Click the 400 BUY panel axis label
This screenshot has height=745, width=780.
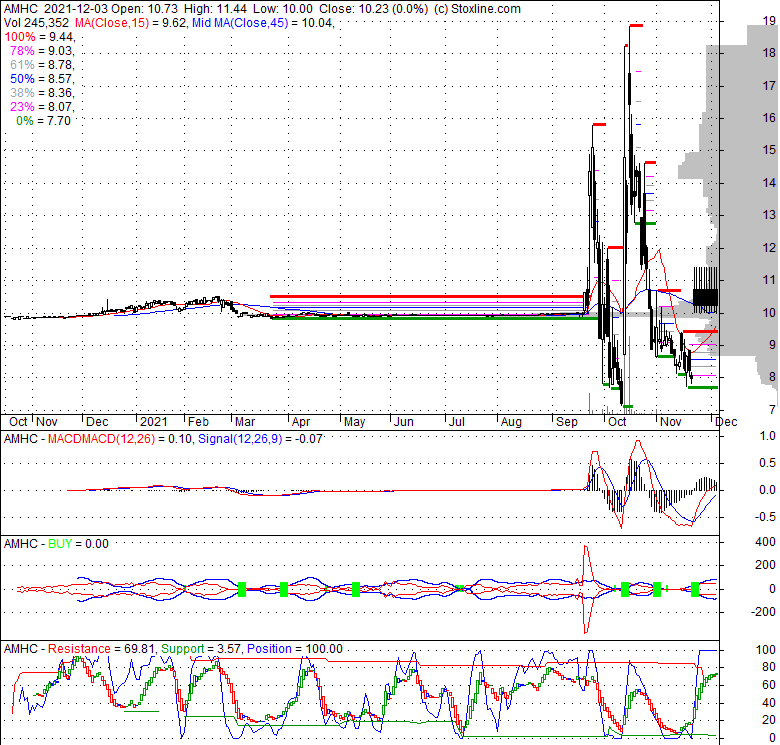click(x=766, y=542)
